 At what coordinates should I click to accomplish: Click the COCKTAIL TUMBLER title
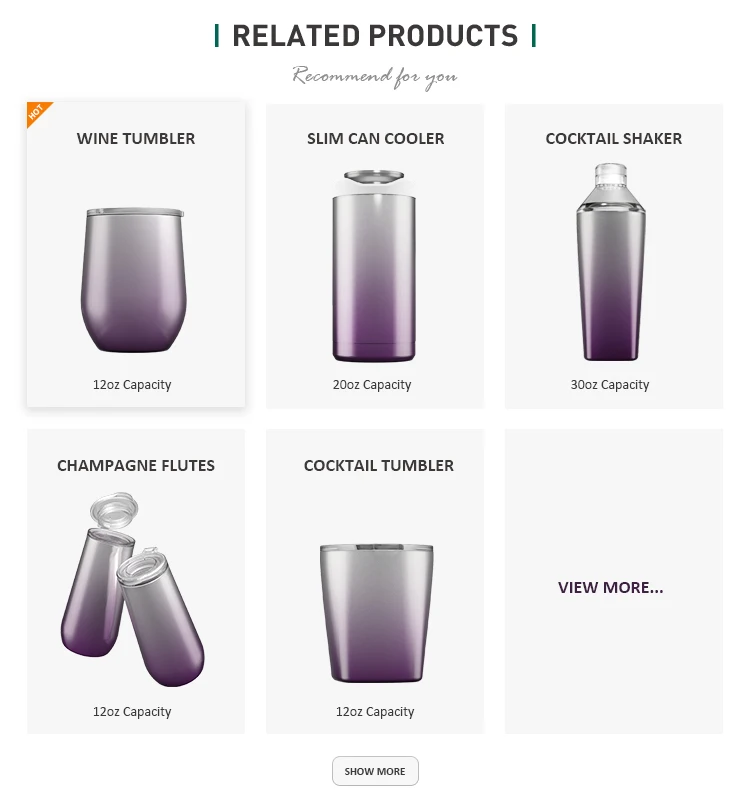pyautogui.click(x=379, y=465)
